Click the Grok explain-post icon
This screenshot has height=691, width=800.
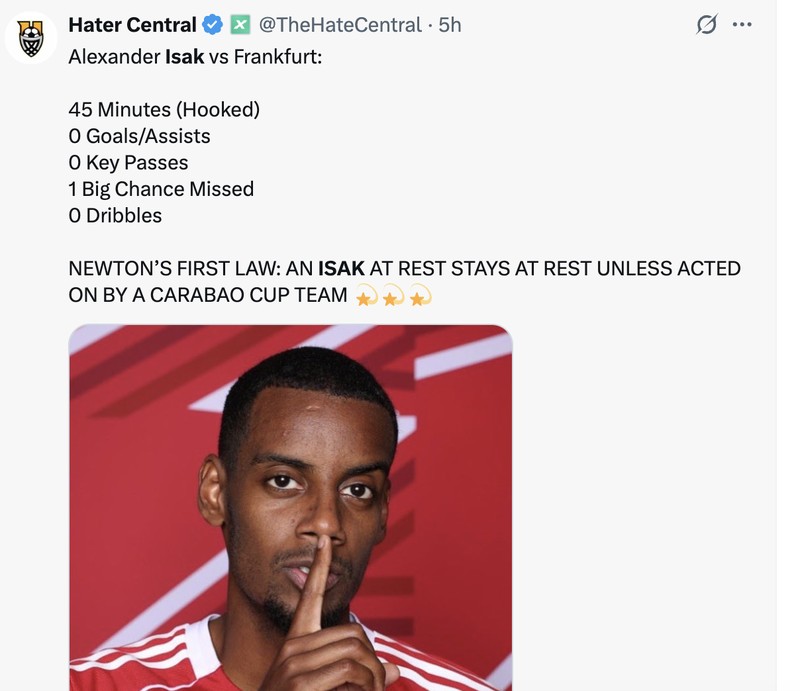click(707, 25)
